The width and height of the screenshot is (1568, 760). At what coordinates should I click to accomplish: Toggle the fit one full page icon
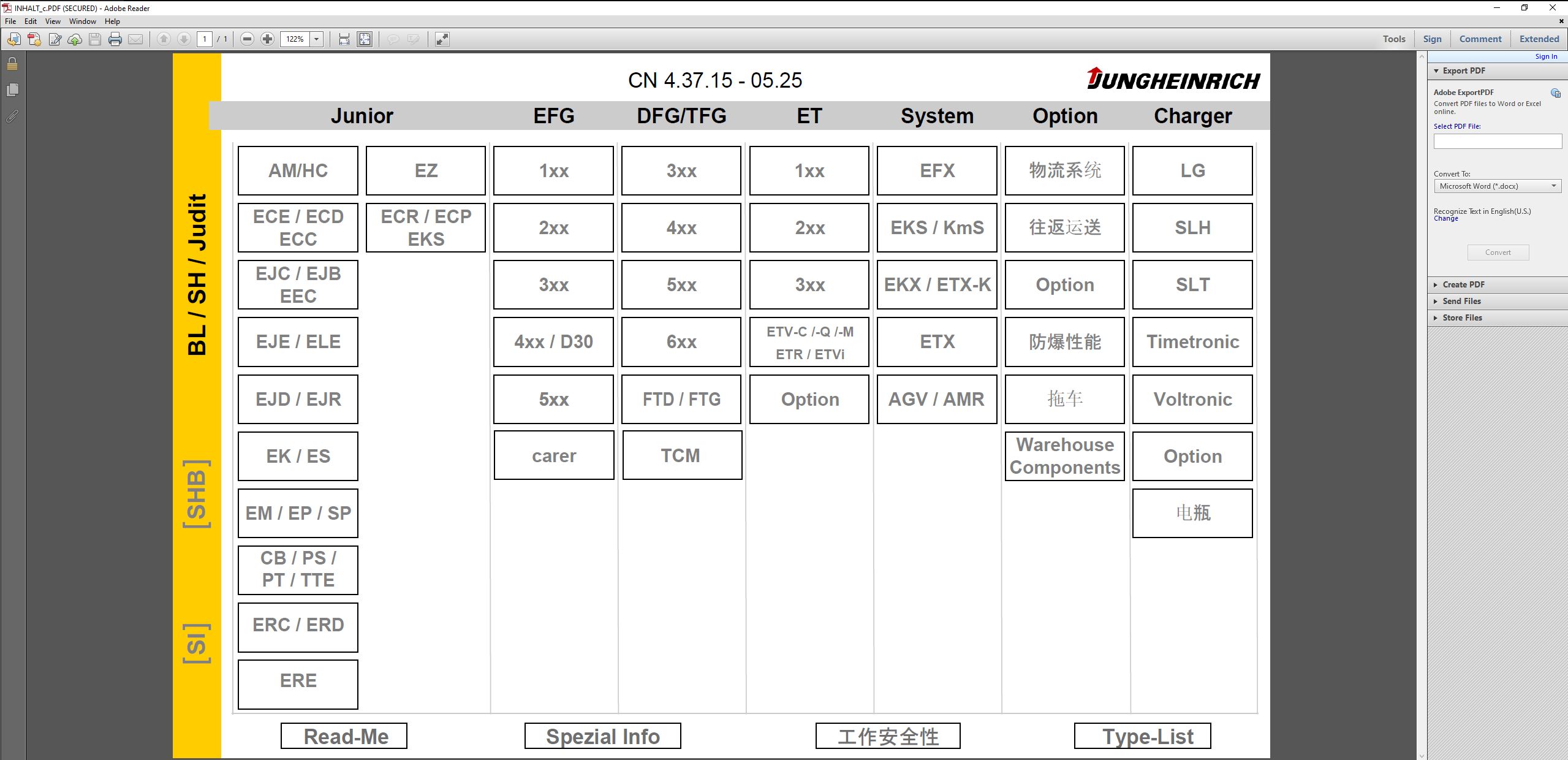coord(365,40)
